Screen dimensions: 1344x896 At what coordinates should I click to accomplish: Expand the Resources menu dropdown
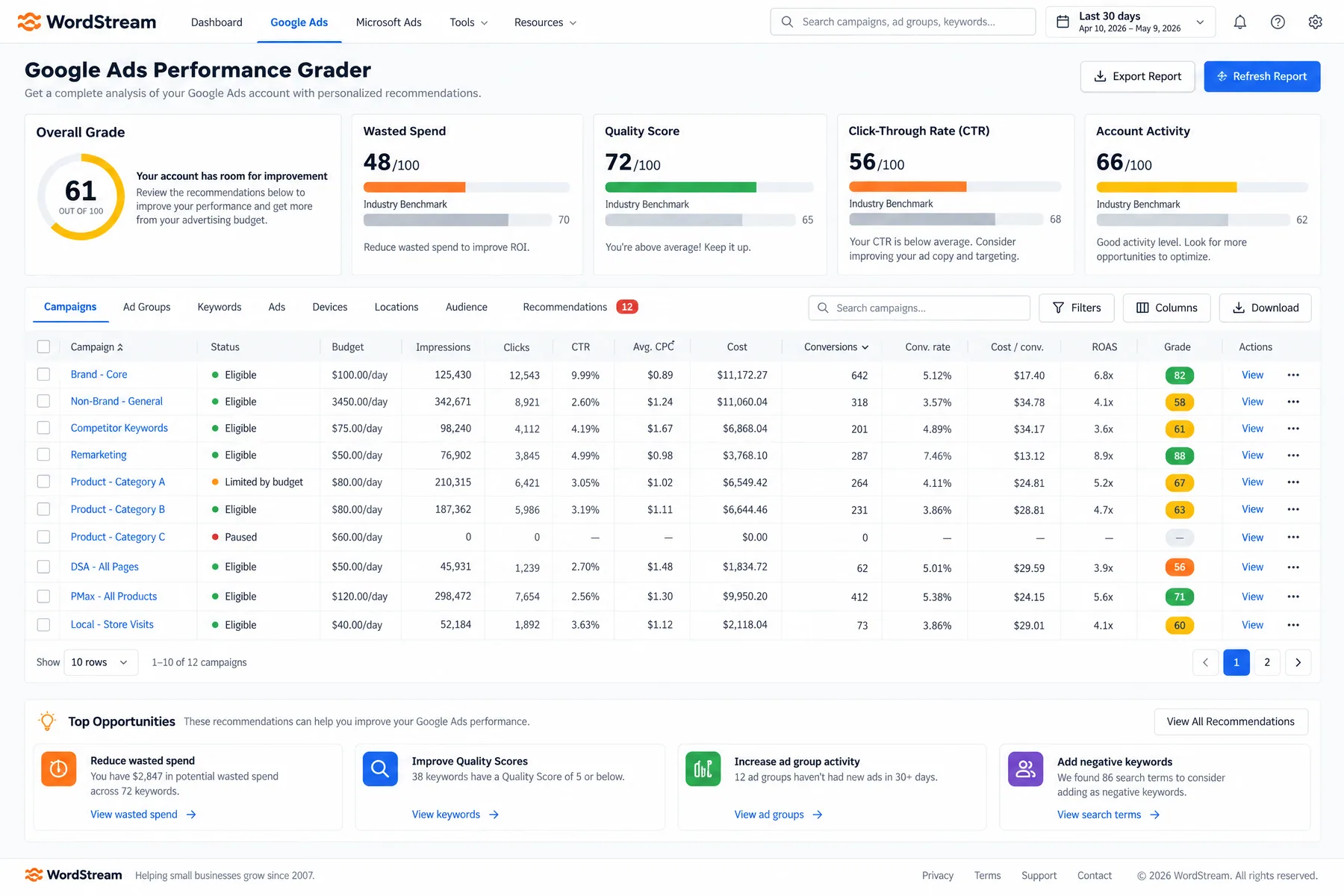(x=545, y=22)
